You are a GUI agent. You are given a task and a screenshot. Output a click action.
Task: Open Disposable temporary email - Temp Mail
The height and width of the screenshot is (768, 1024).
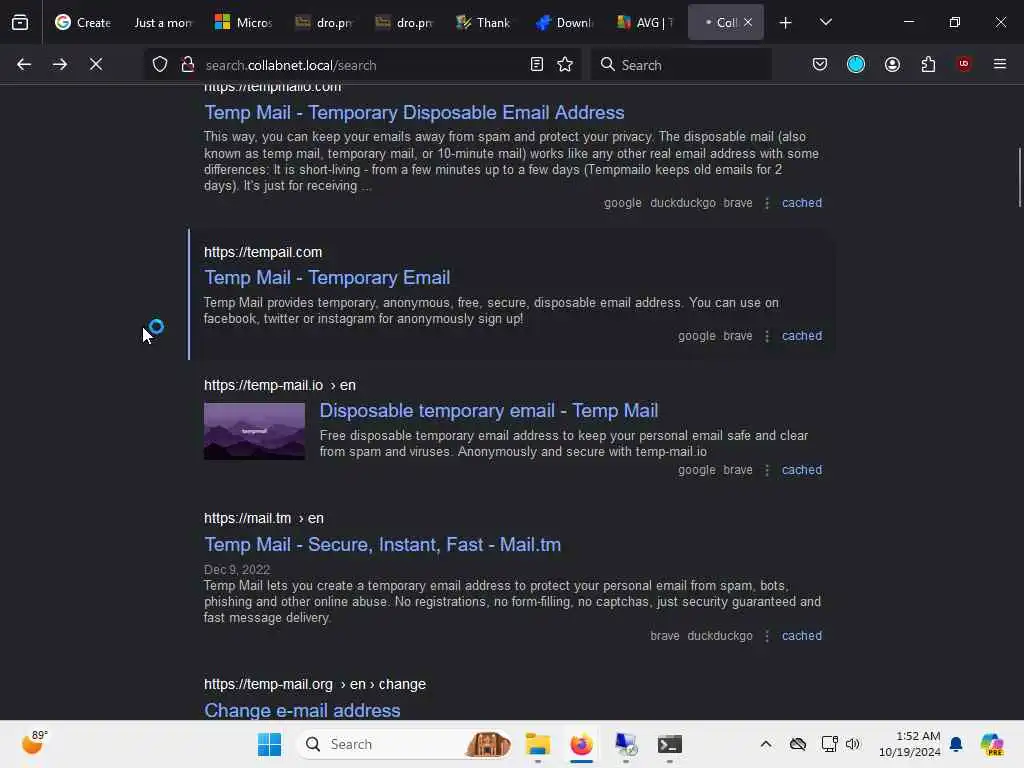(488, 410)
